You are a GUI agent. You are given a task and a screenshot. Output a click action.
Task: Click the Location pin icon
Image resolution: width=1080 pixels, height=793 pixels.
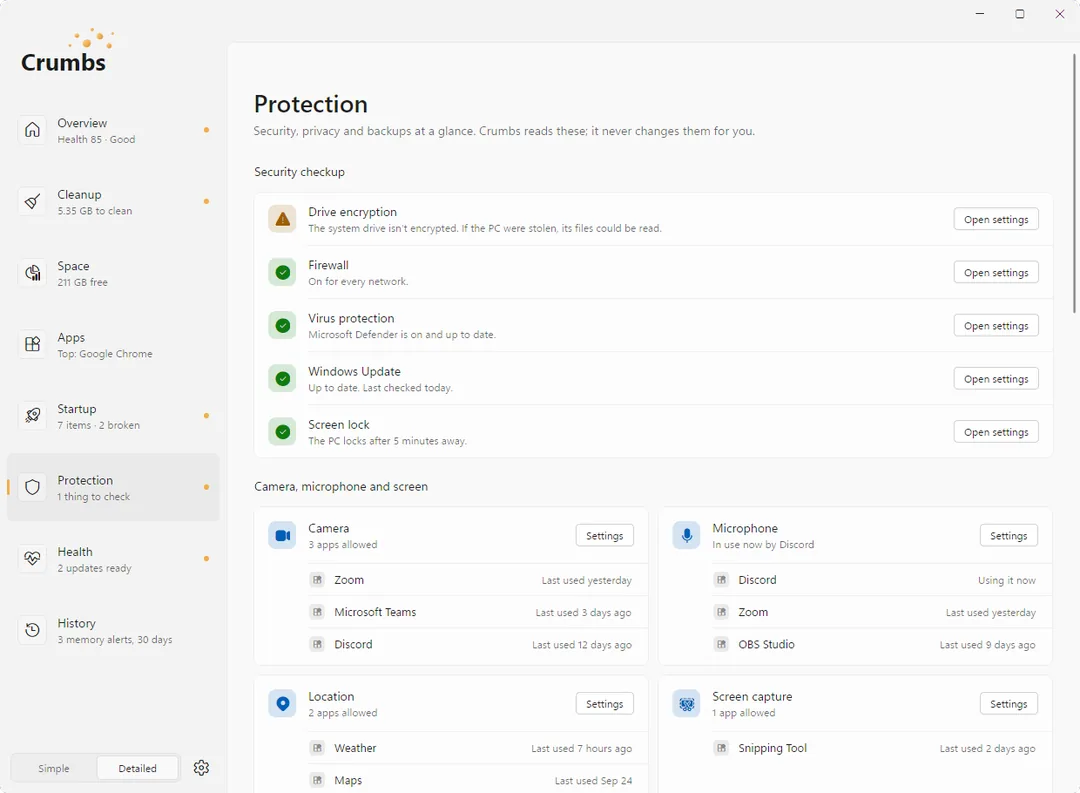coord(282,703)
